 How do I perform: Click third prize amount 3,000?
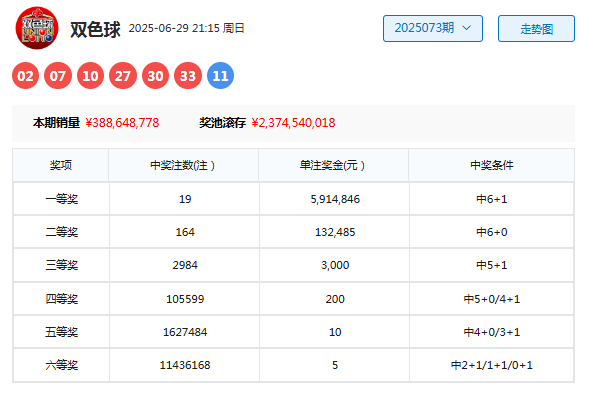point(335,265)
